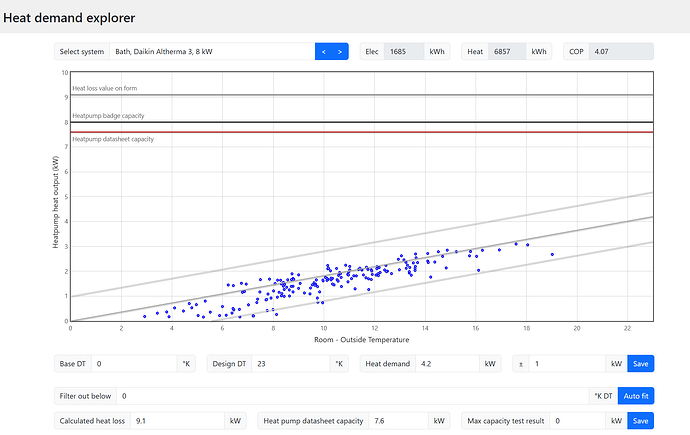The image size is (690, 435).
Task: Click the Base DT input field
Action: pyautogui.click(x=135, y=364)
